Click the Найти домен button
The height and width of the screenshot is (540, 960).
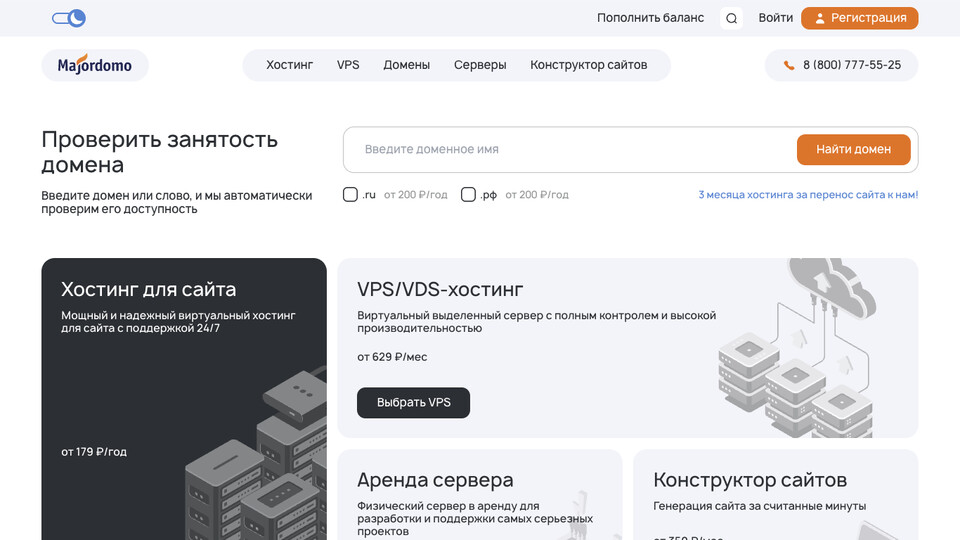click(853, 149)
